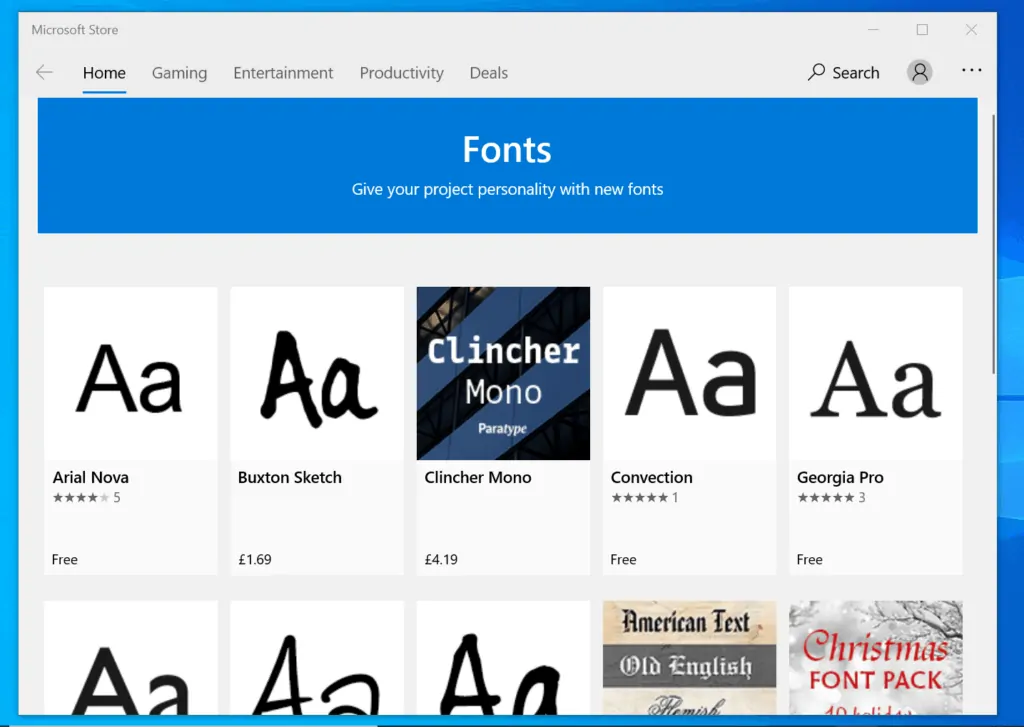Select the Home tab
Image resolution: width=1024 pixels, height=727 pixels.
coord(104,73)
